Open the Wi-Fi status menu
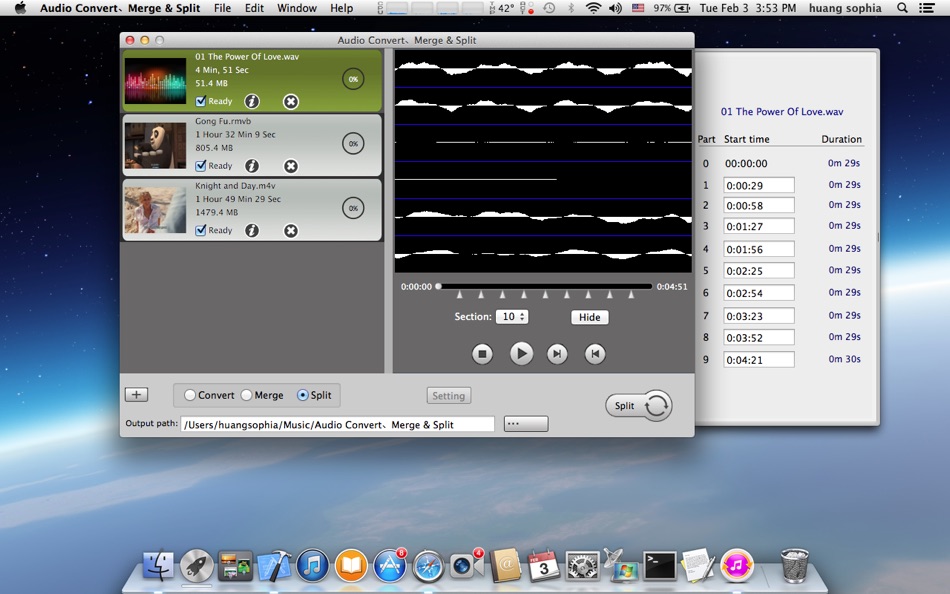This screenshot has width=950, height=594. [594, 8]
